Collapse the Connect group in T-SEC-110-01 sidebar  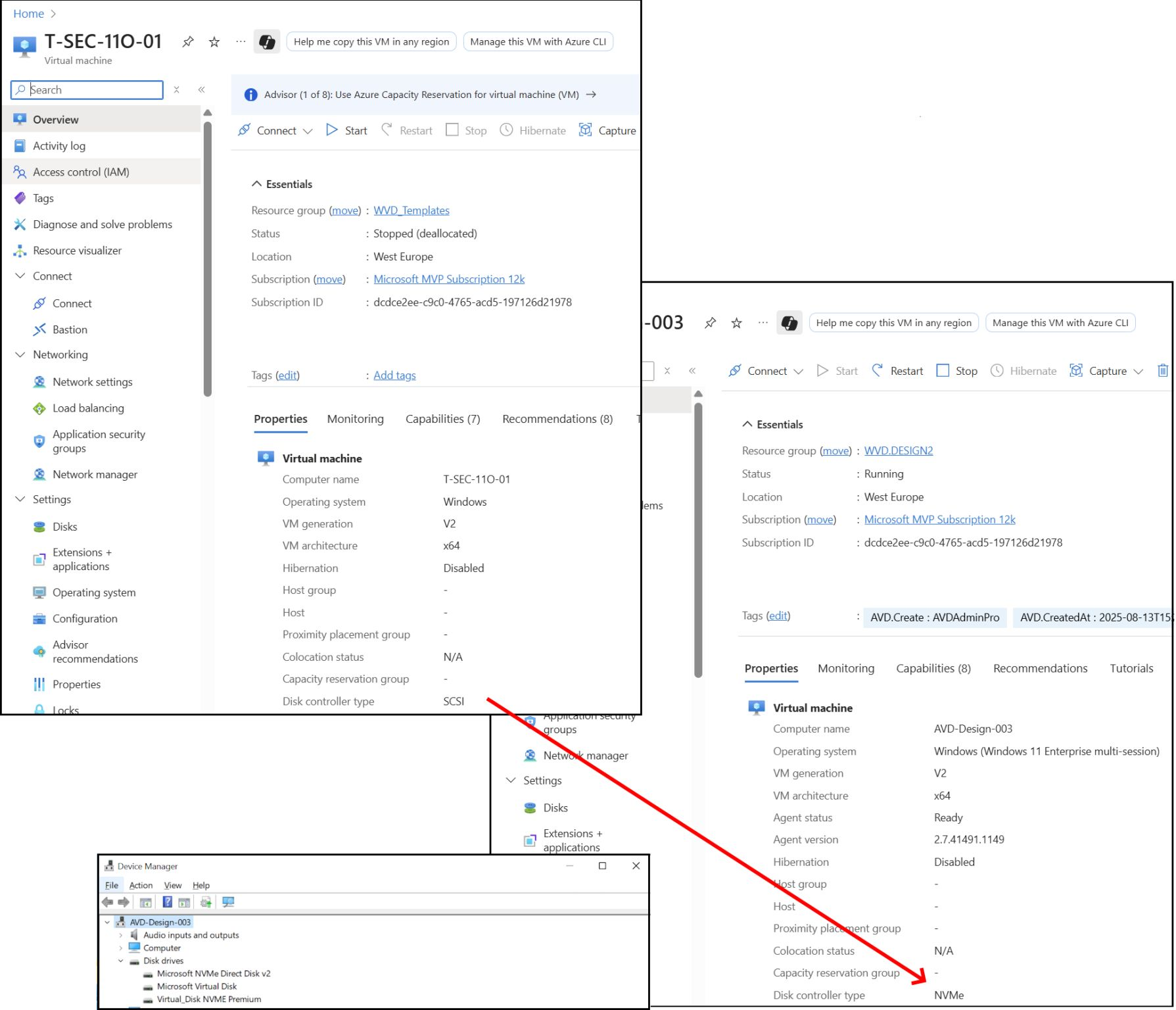point(20,276)
